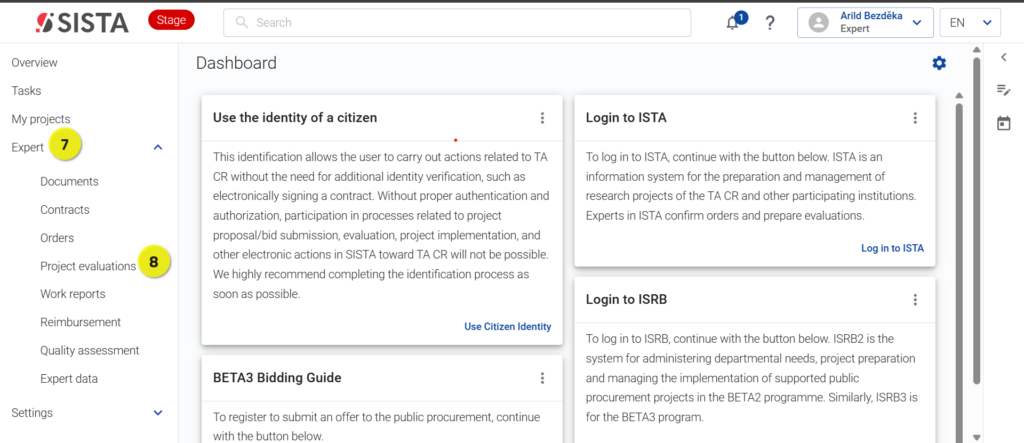Image resolution: width=1024 pixels, height=443 pixels.
Task: Open options menu on BETA3 Bidding Guide card
Action: [542, 378]
